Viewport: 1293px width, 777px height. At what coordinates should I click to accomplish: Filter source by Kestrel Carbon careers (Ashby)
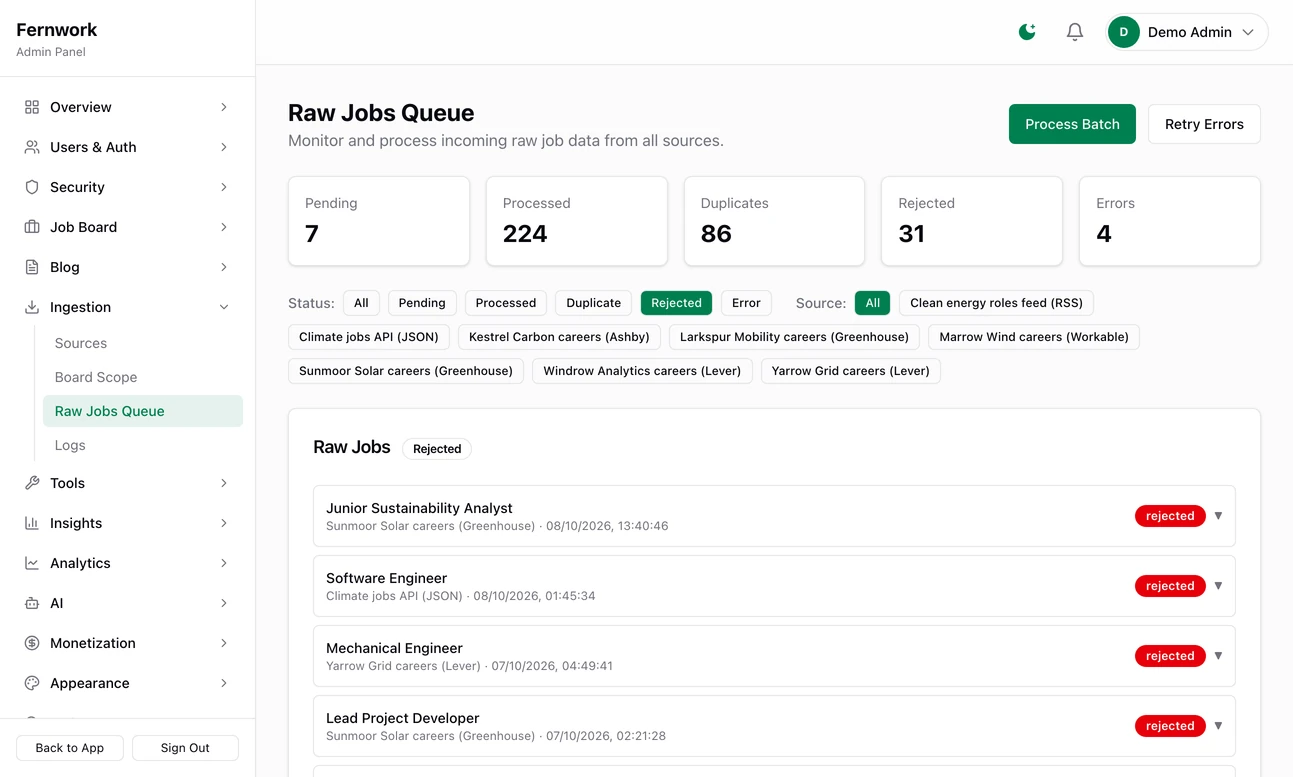click(559, 337)
